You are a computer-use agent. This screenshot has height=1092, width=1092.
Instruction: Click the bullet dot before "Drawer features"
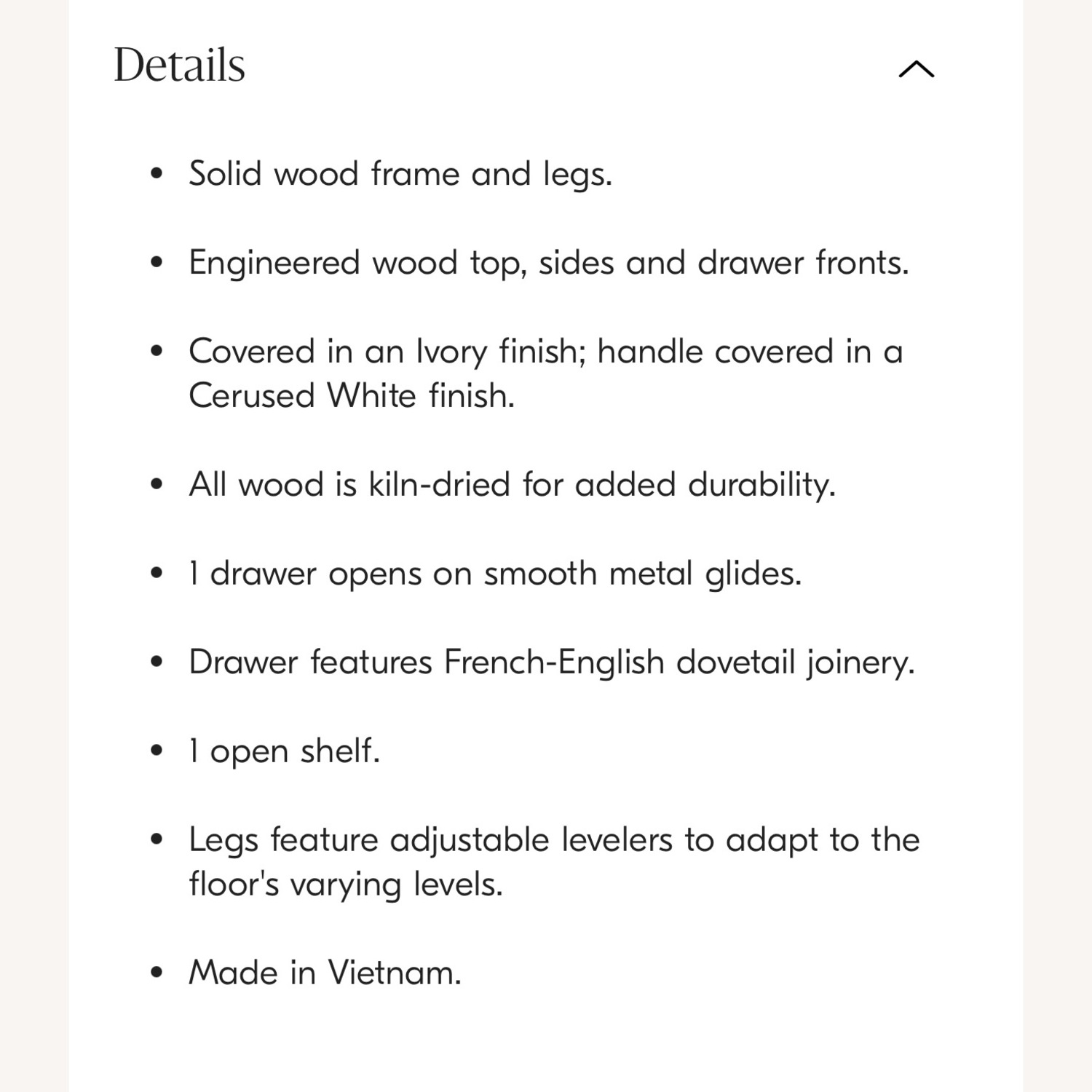pyautogui.click(x=157, y=662)
